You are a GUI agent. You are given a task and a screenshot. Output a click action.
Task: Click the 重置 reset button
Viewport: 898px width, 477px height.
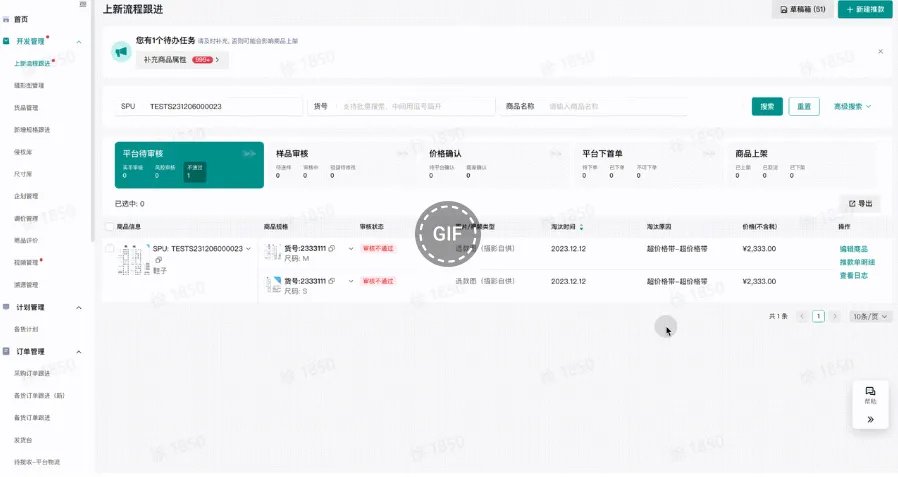pyautogui.click(x=804, y=107)
